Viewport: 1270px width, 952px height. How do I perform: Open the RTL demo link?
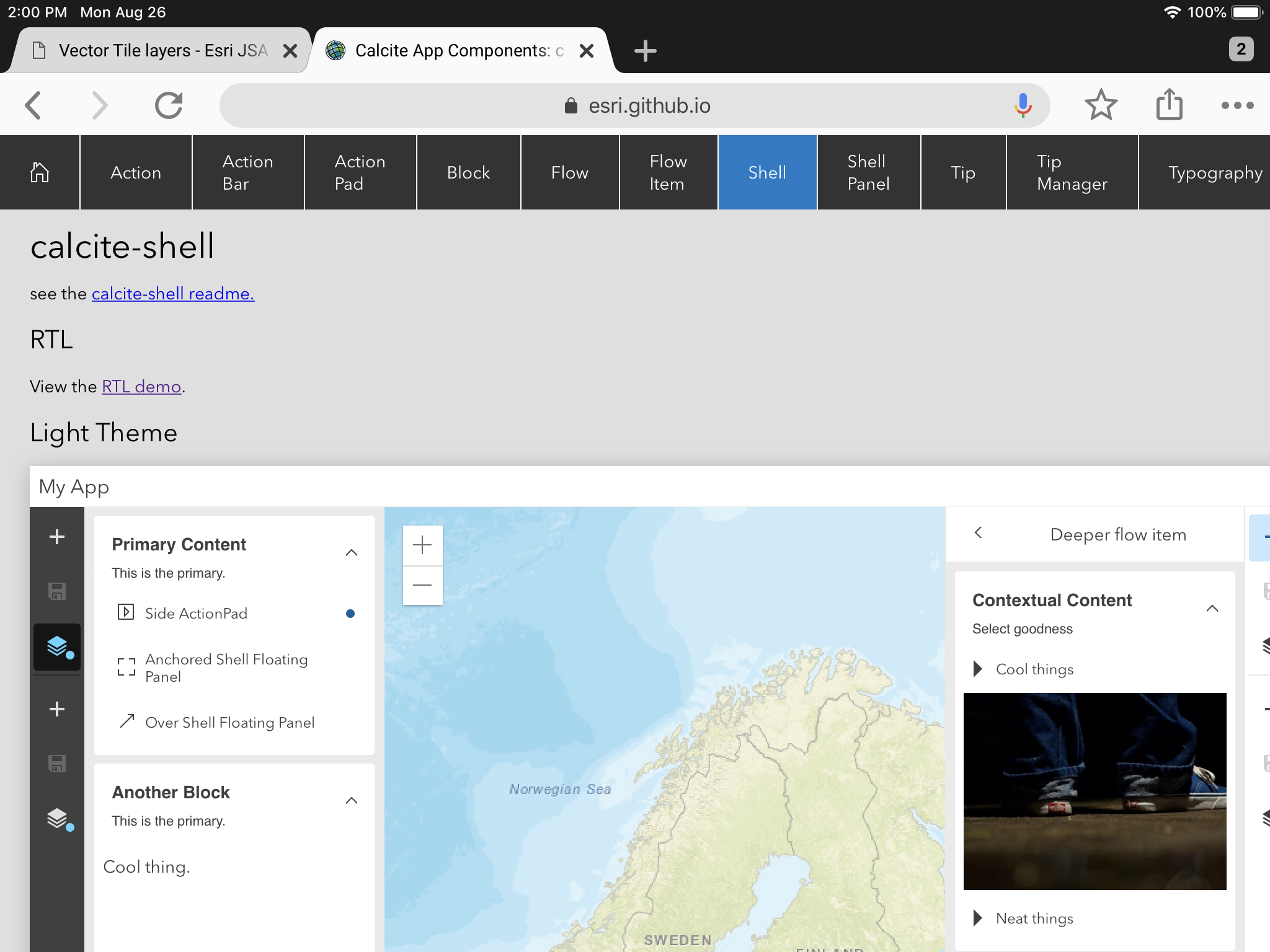click(x=141, y=387)
